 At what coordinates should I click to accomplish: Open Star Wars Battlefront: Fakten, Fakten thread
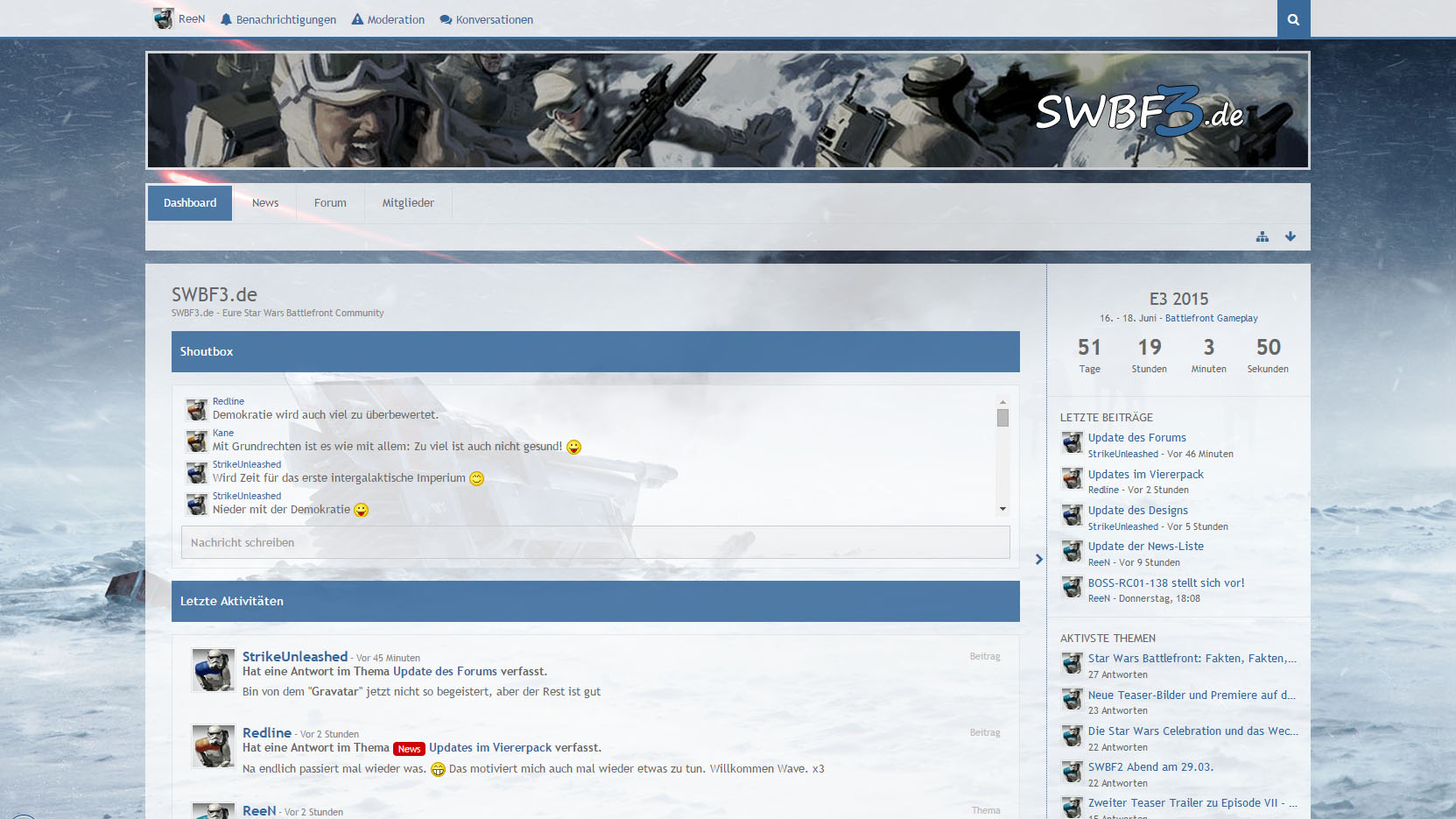pos(1192,658)
